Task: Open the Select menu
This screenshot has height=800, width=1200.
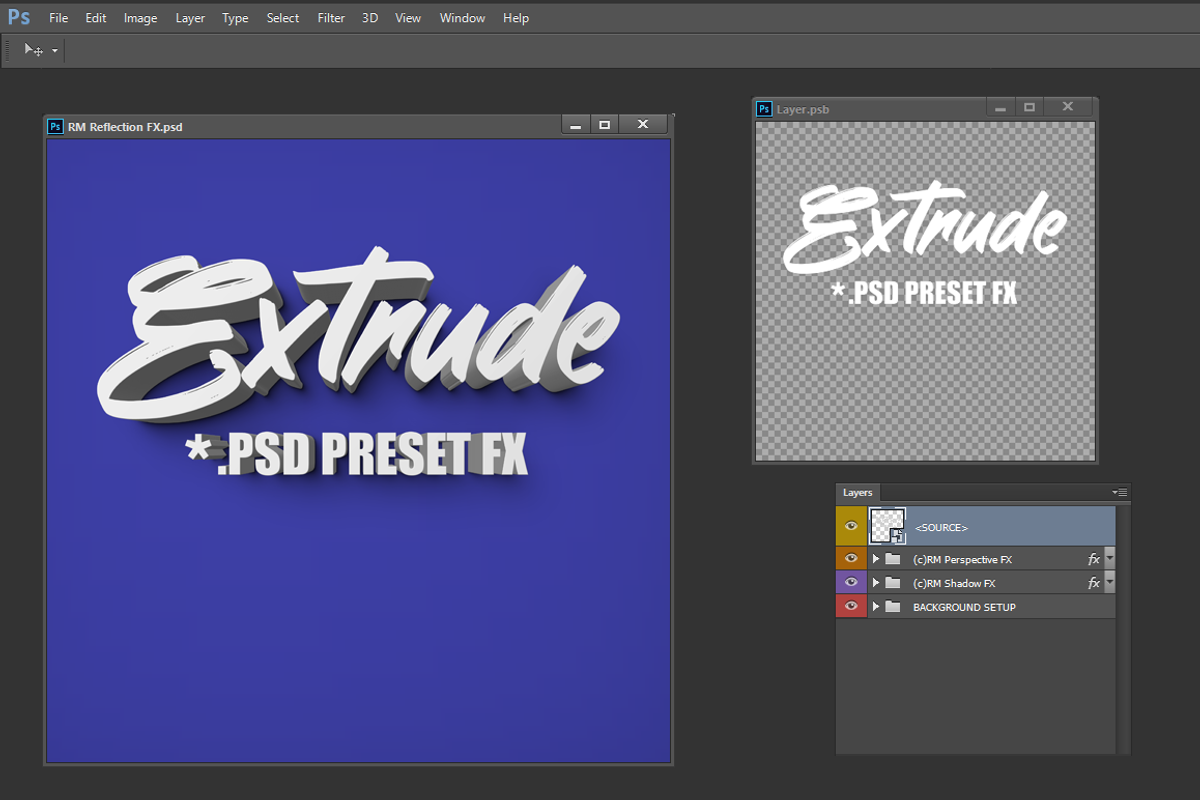Action: coord(283,18)
